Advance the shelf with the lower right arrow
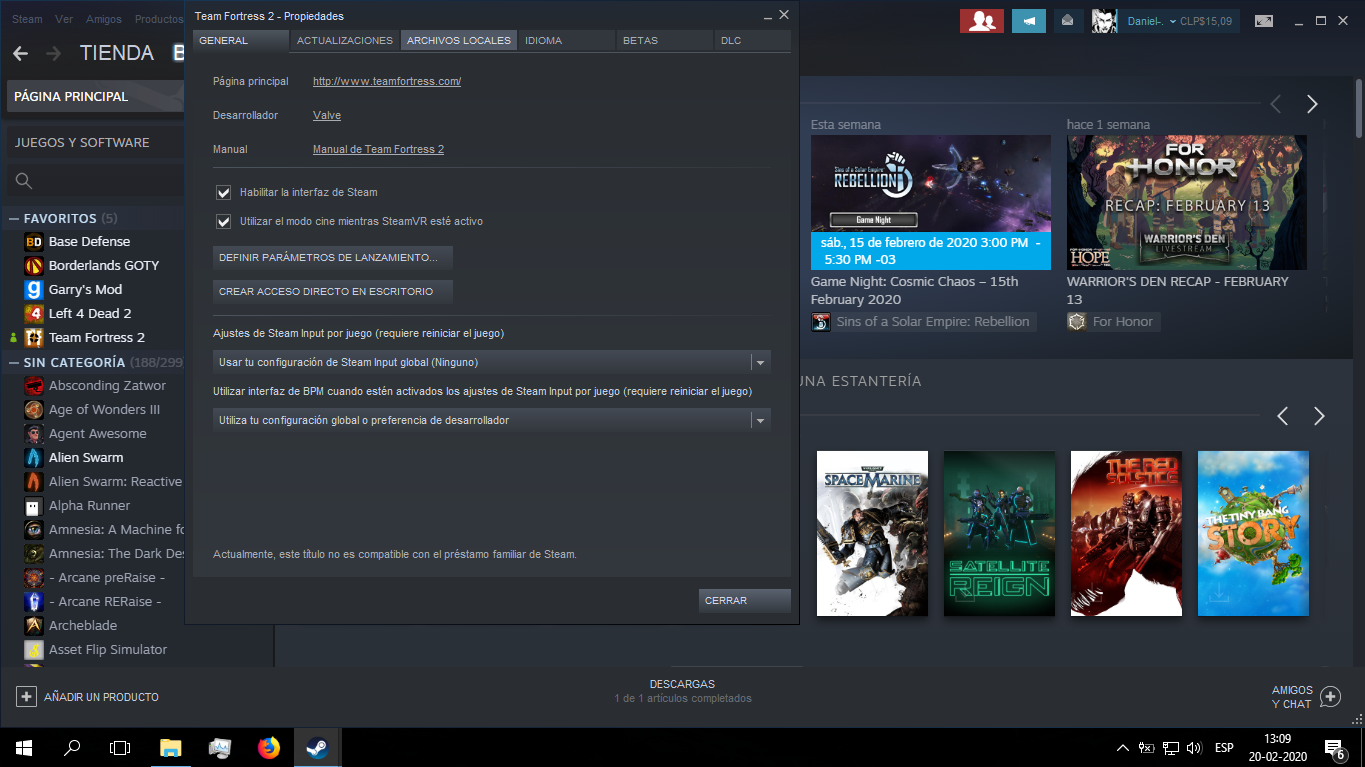 pyautogui.click(x=1319, y=416)
